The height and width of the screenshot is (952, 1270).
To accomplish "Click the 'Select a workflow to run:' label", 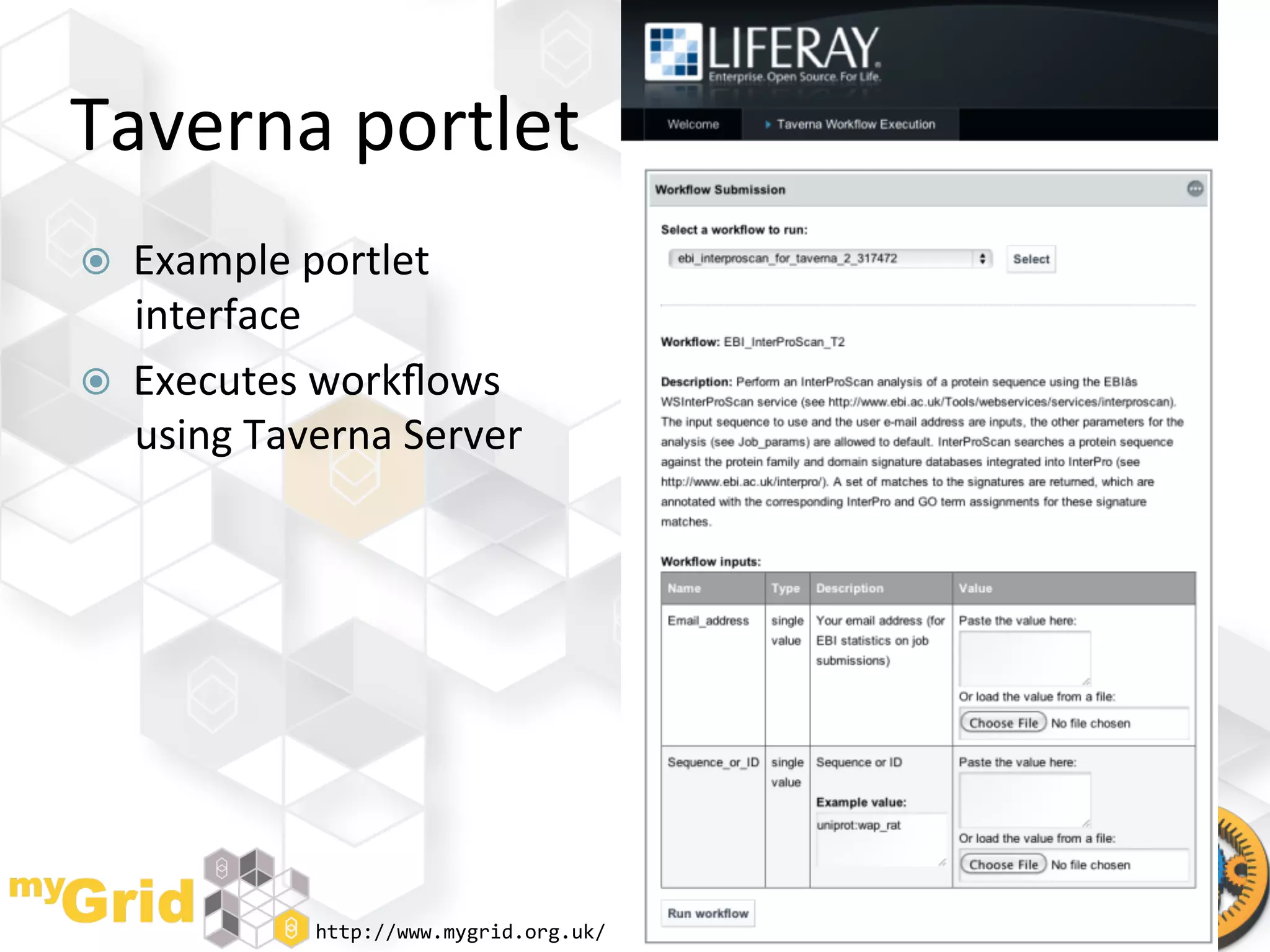I will click(x=734, y=230).
